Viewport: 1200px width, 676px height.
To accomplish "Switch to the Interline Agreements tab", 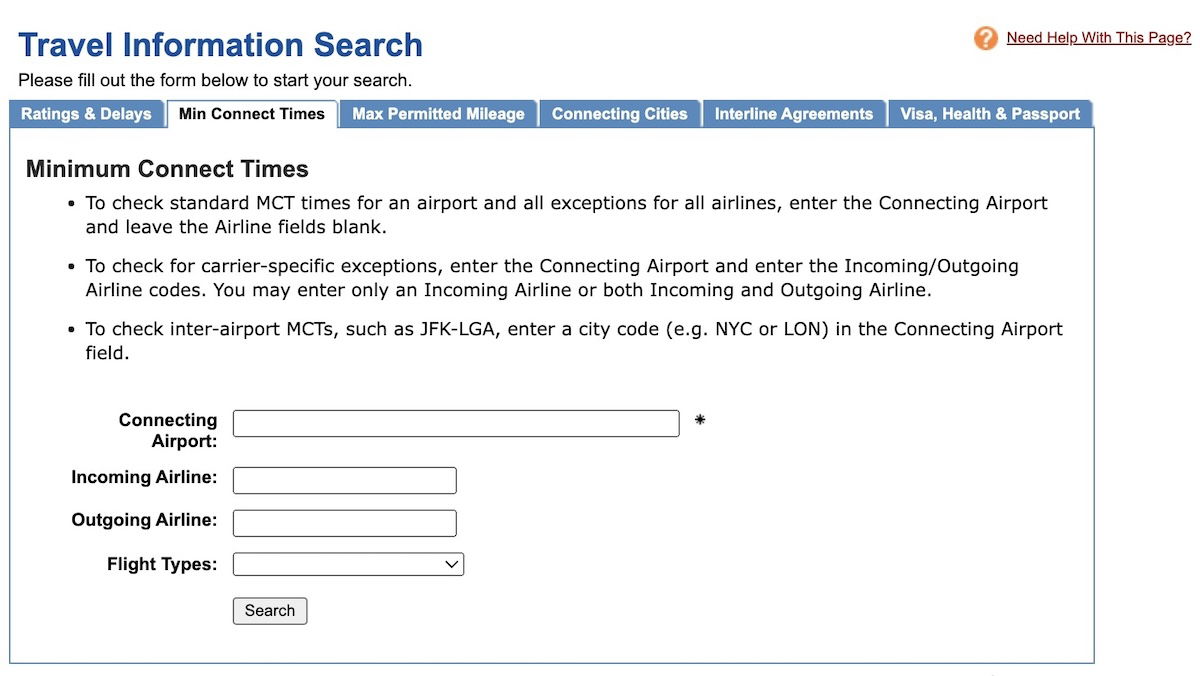I will [794, 114].
